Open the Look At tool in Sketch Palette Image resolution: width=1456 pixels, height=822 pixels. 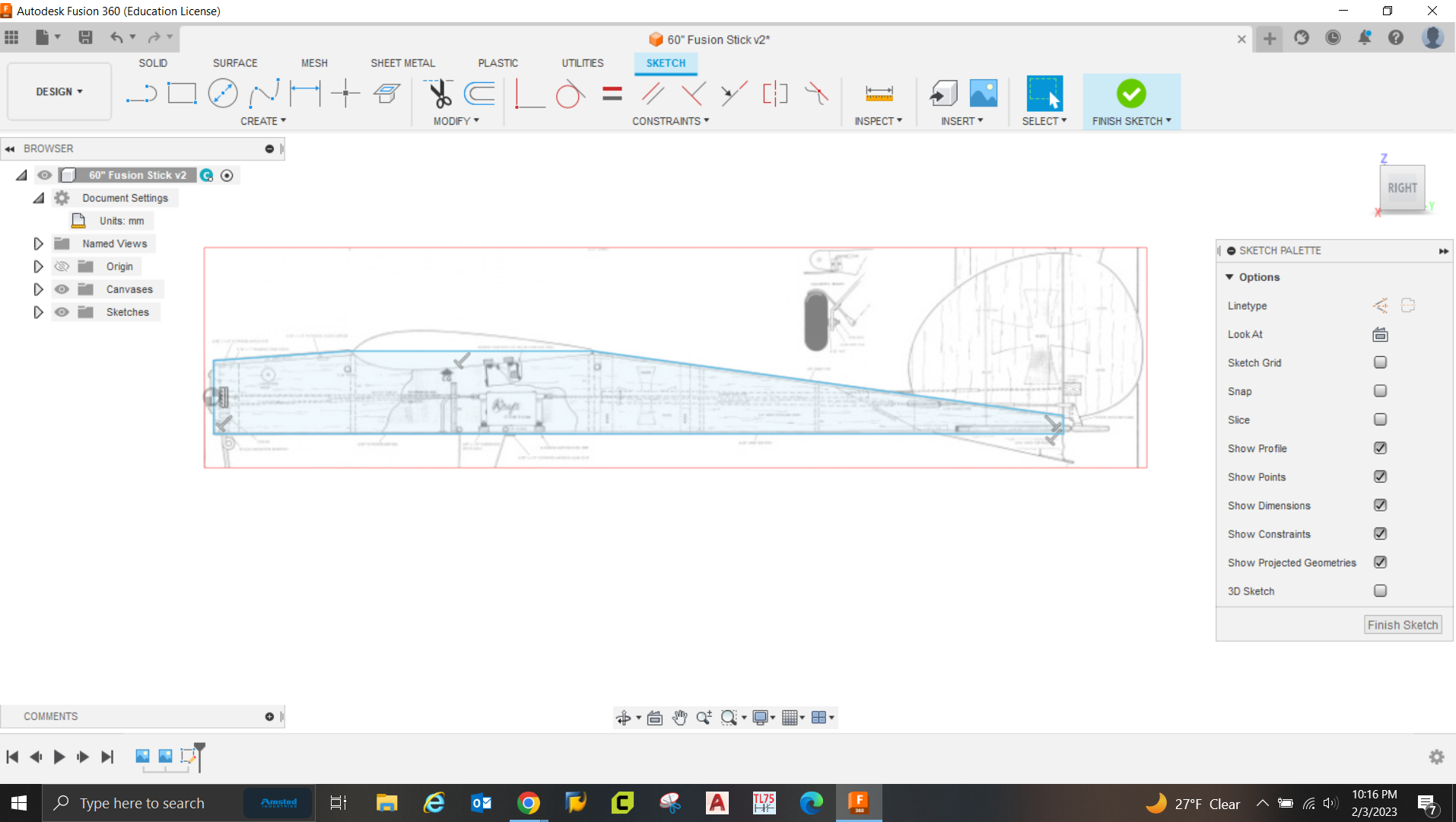[x=1380, y=334]
